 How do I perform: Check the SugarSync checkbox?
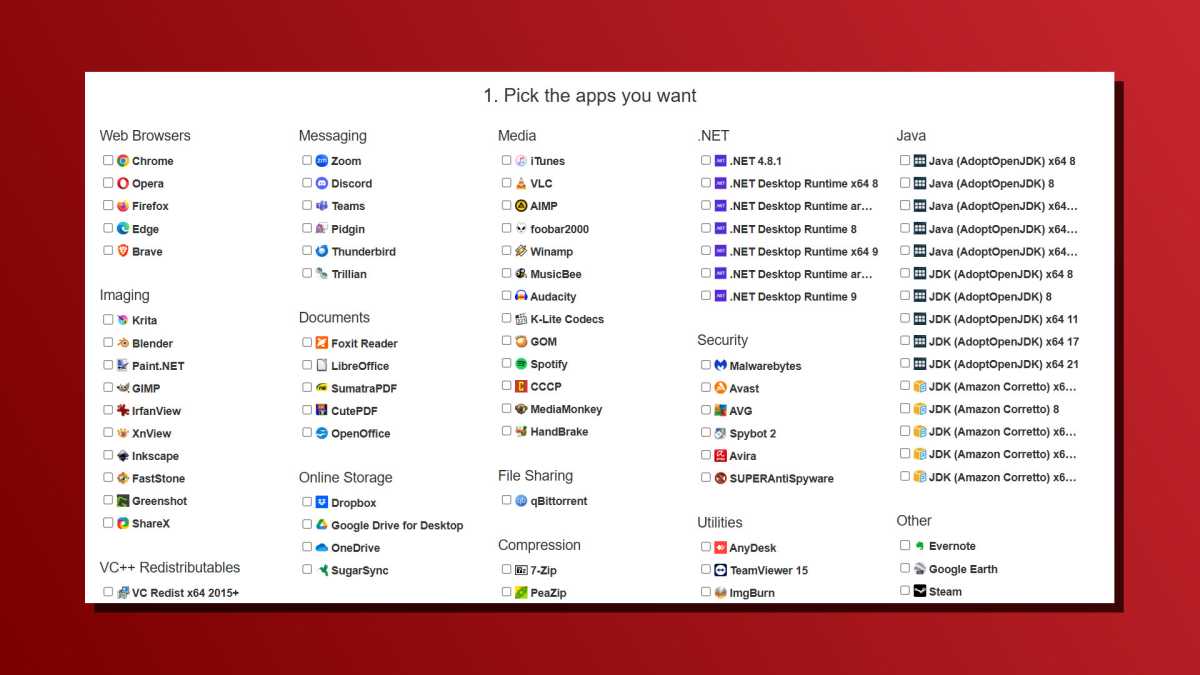(x=307, y=569)
